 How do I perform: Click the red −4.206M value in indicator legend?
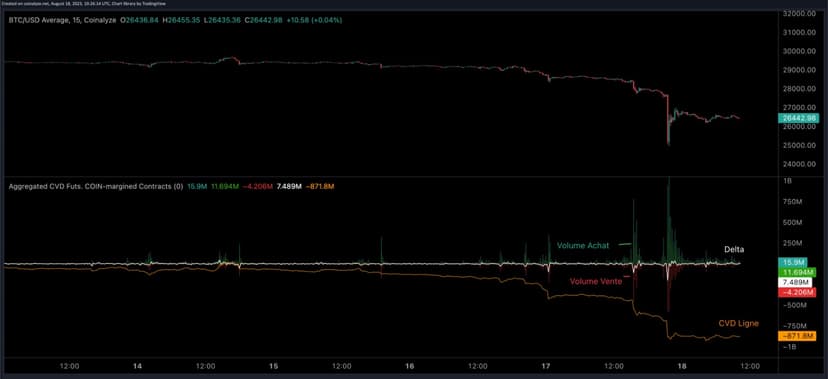(x=258, y=186)
